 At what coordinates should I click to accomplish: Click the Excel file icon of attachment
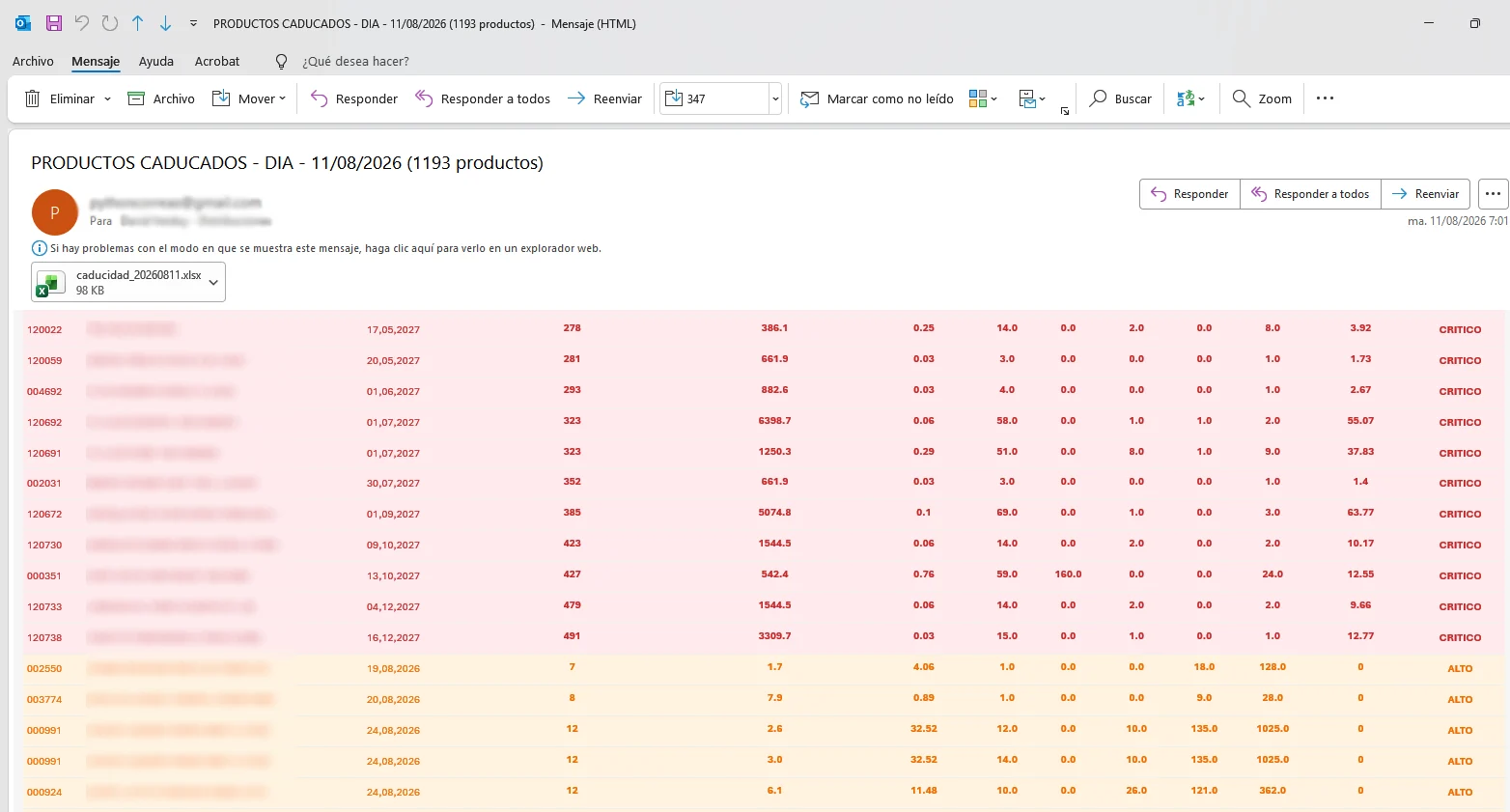pyautogui.click(x=50, y=283)
